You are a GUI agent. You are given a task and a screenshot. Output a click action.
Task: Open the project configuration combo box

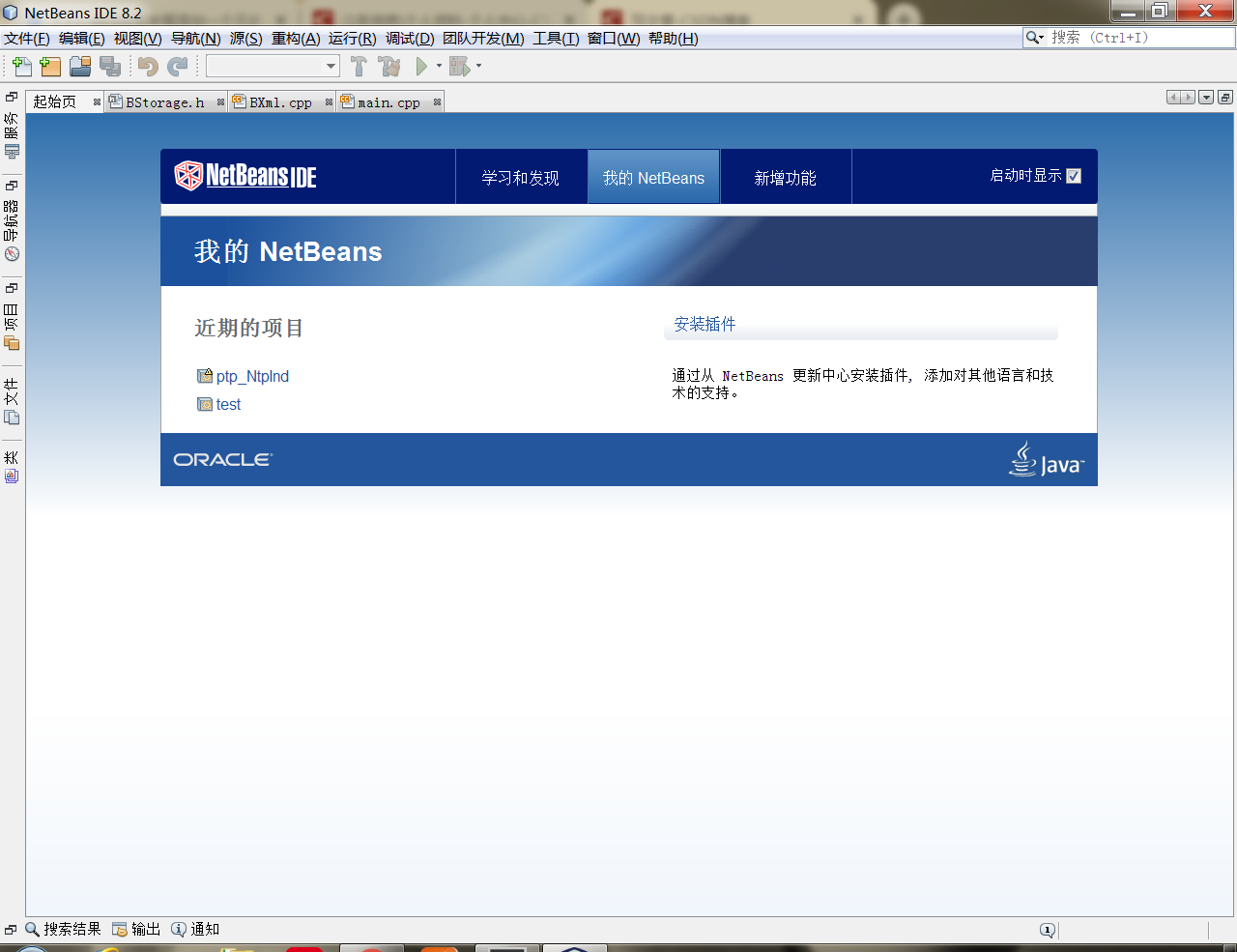[273, 66]
